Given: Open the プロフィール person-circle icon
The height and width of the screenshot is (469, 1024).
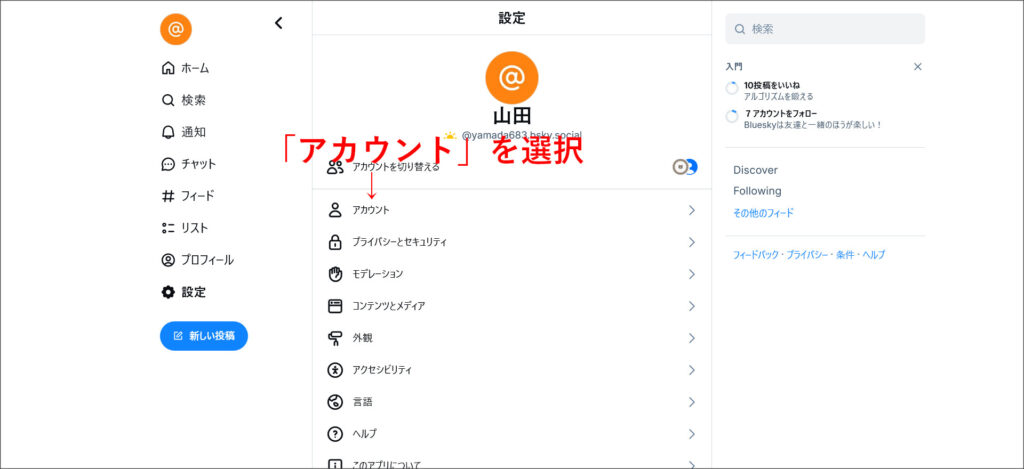Looking at the screenshot, I should [168, 260].
